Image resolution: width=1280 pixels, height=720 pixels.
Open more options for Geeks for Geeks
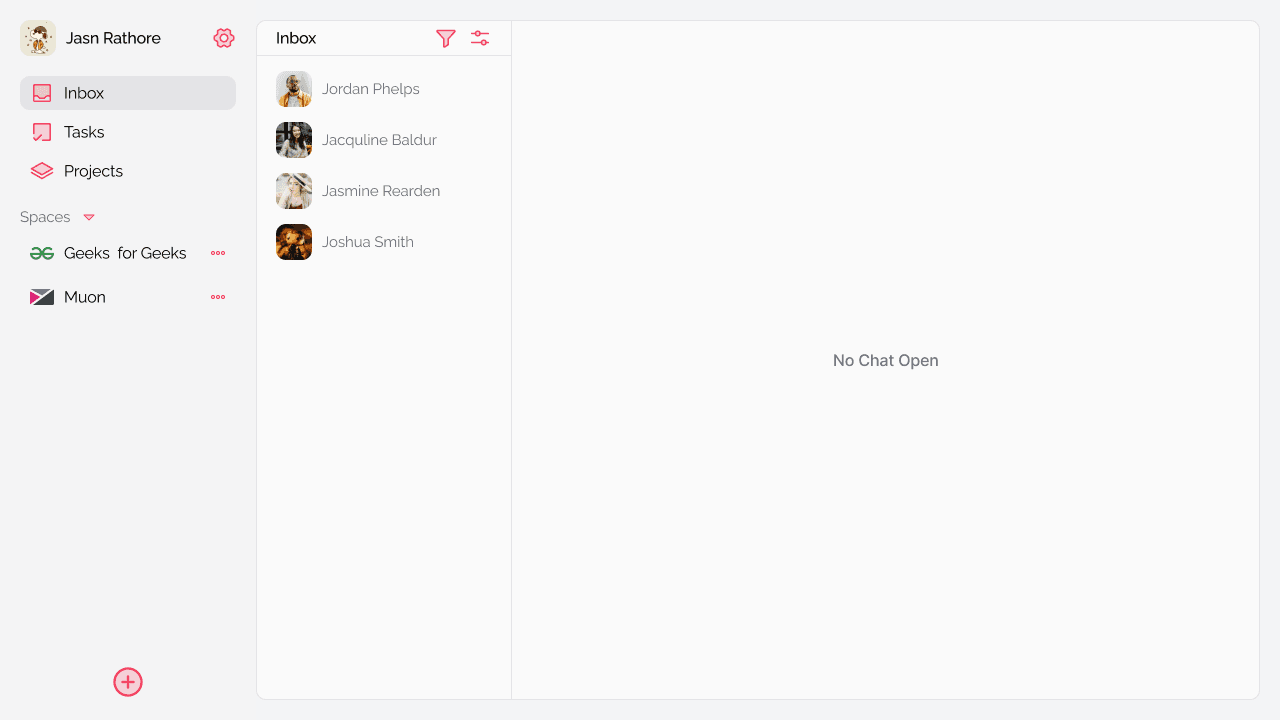coord(218,253)
